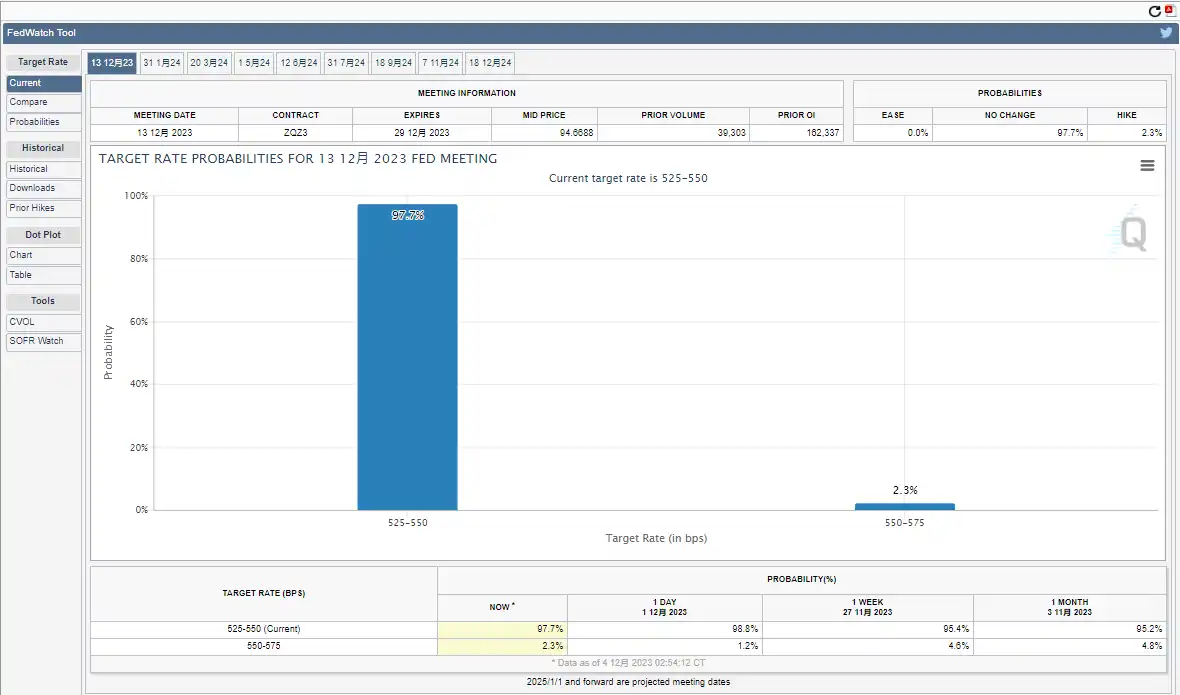Viewport: 1180px width, 695px height.
Task: Open the PDF export icon
Action: click(x=1170, y=11)
